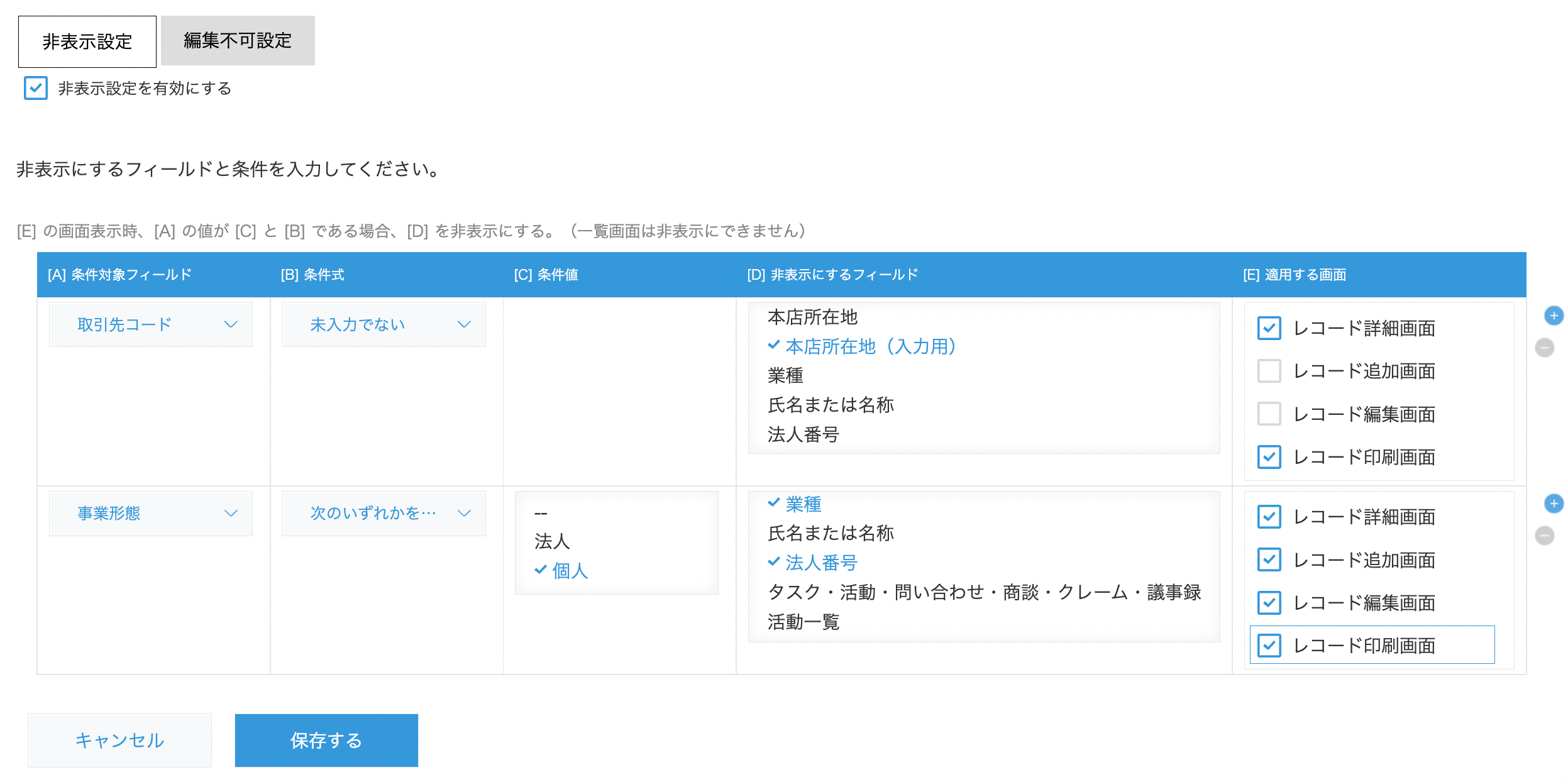This screenshot has height=782, width=1568.
Task: Remove the 事業形態 rule row
Action: pyautogui.click(x=1544, y=536)
